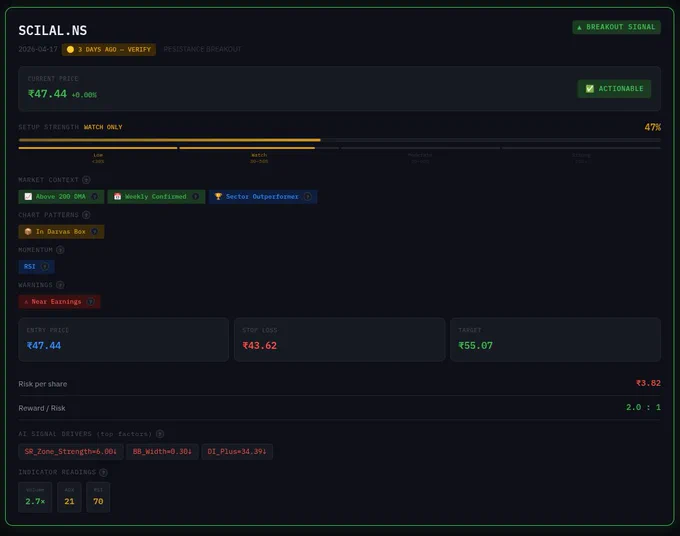Viewport: 680px width, 536px height.
Task: Click the Stop Loss ₹43.62 card
Action: click(340, 340)
